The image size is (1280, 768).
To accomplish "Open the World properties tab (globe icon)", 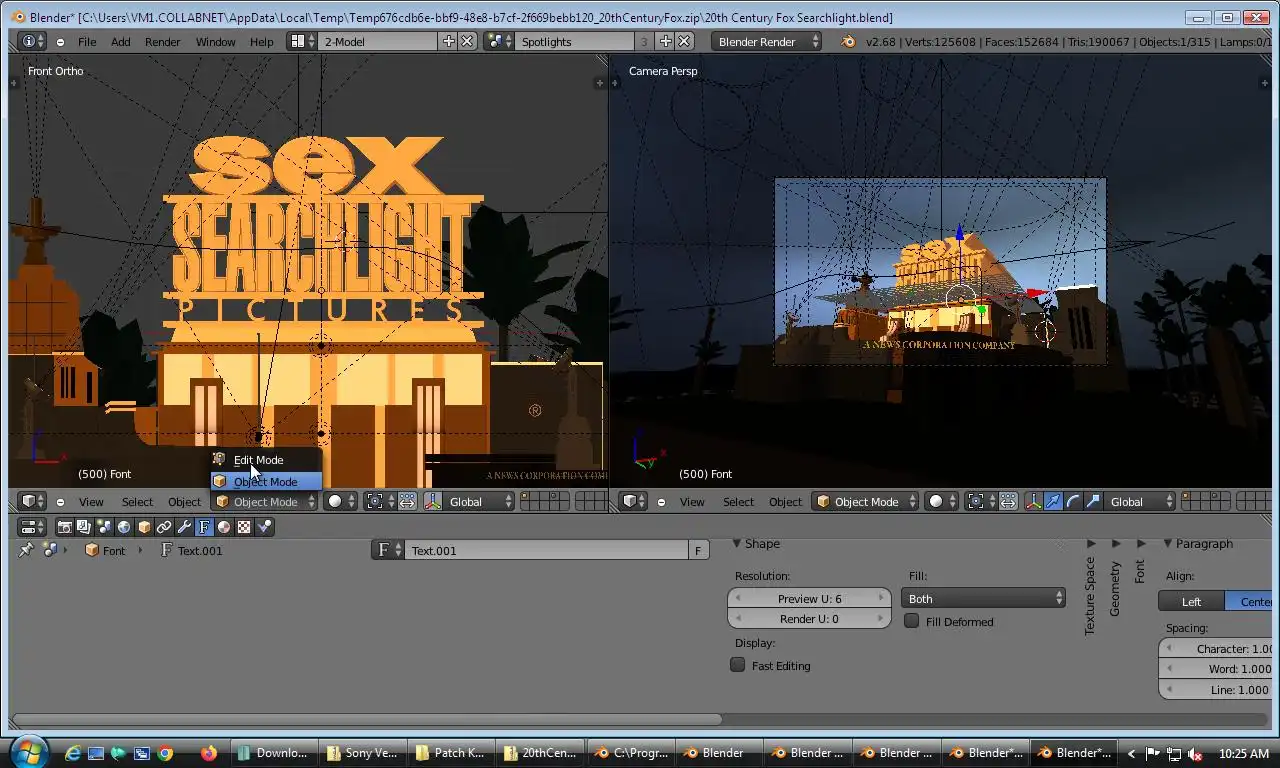I will [x=124, y=527].
